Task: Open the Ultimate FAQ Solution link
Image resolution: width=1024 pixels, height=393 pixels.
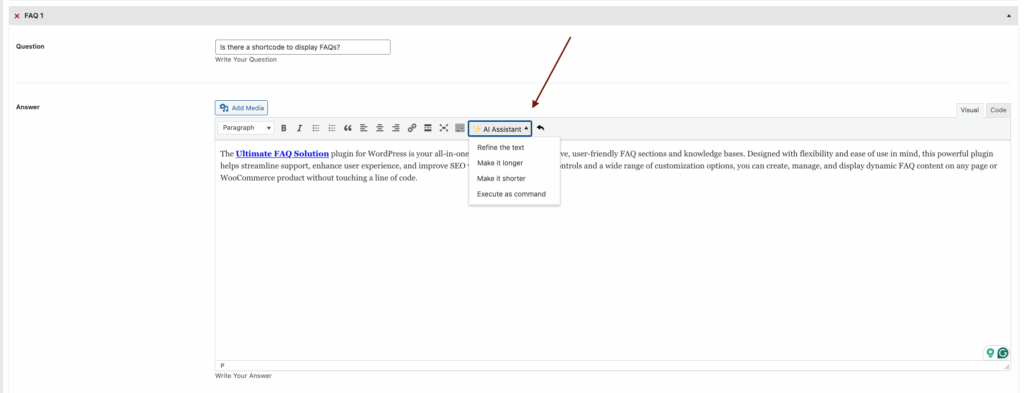Action: point(282,154)
